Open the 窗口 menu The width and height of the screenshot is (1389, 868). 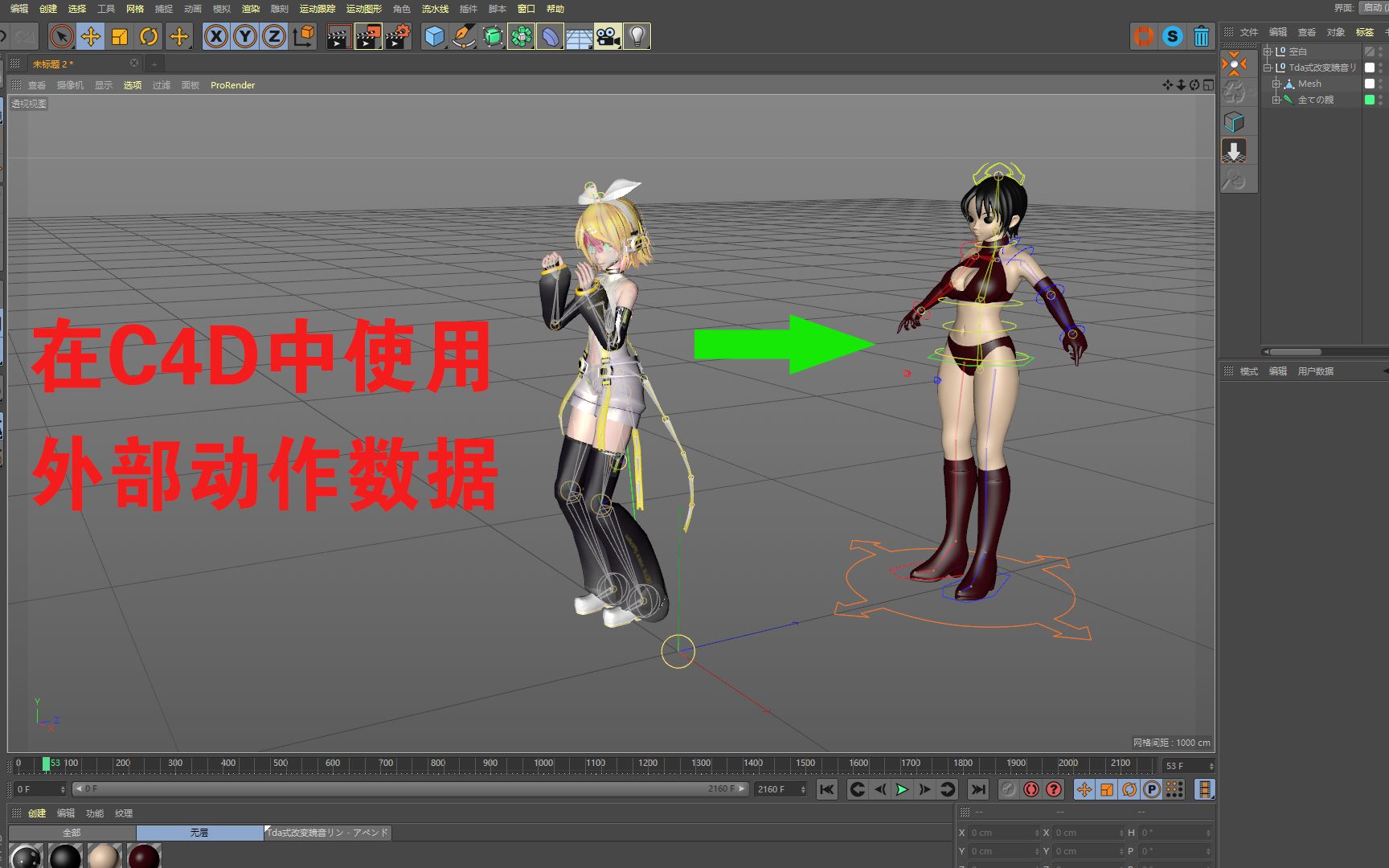pyautogui.click(x=527, y=9)
